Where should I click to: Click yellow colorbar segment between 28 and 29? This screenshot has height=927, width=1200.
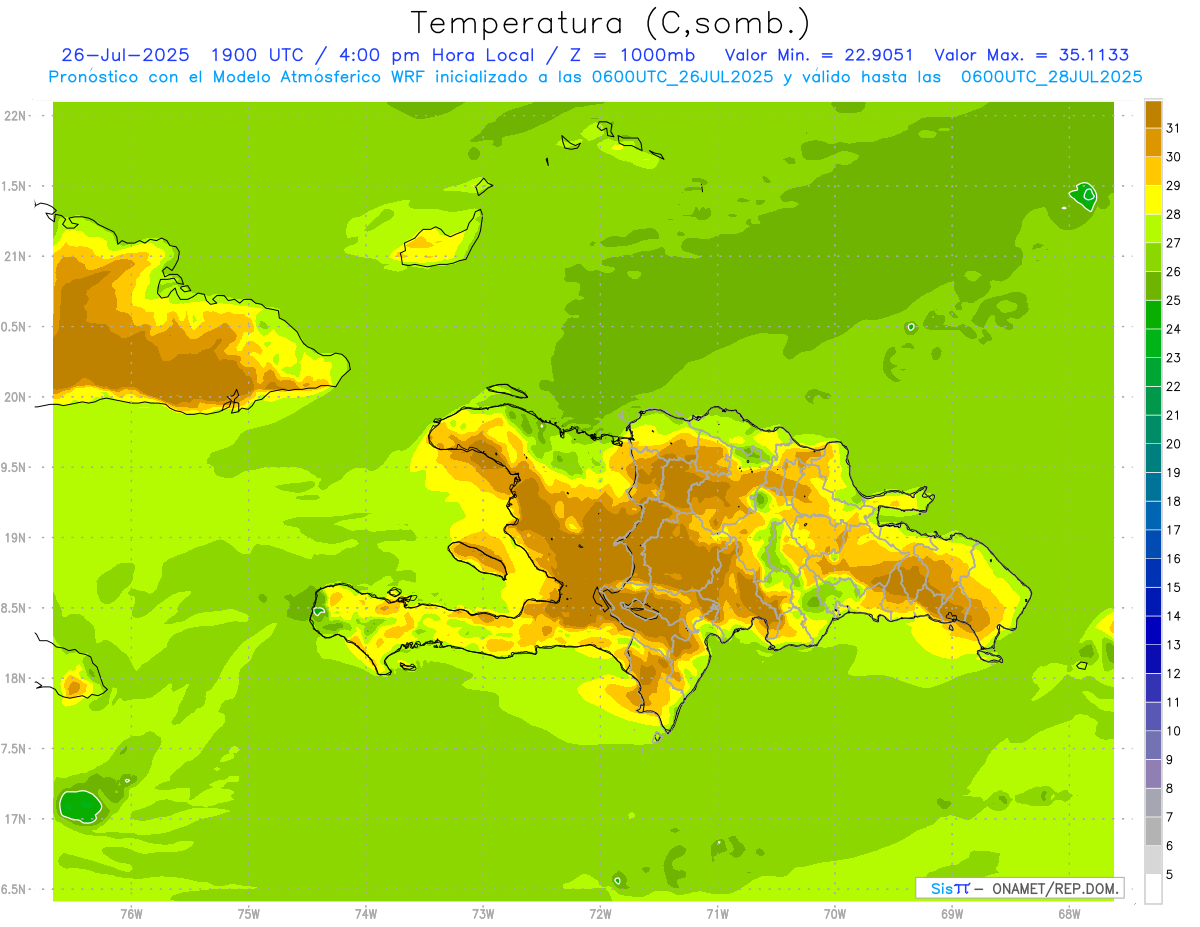pos(1153,199)
